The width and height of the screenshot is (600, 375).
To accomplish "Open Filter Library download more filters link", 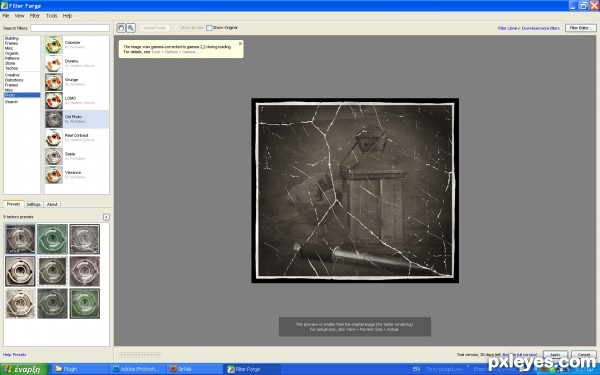I will click(528, 28).
